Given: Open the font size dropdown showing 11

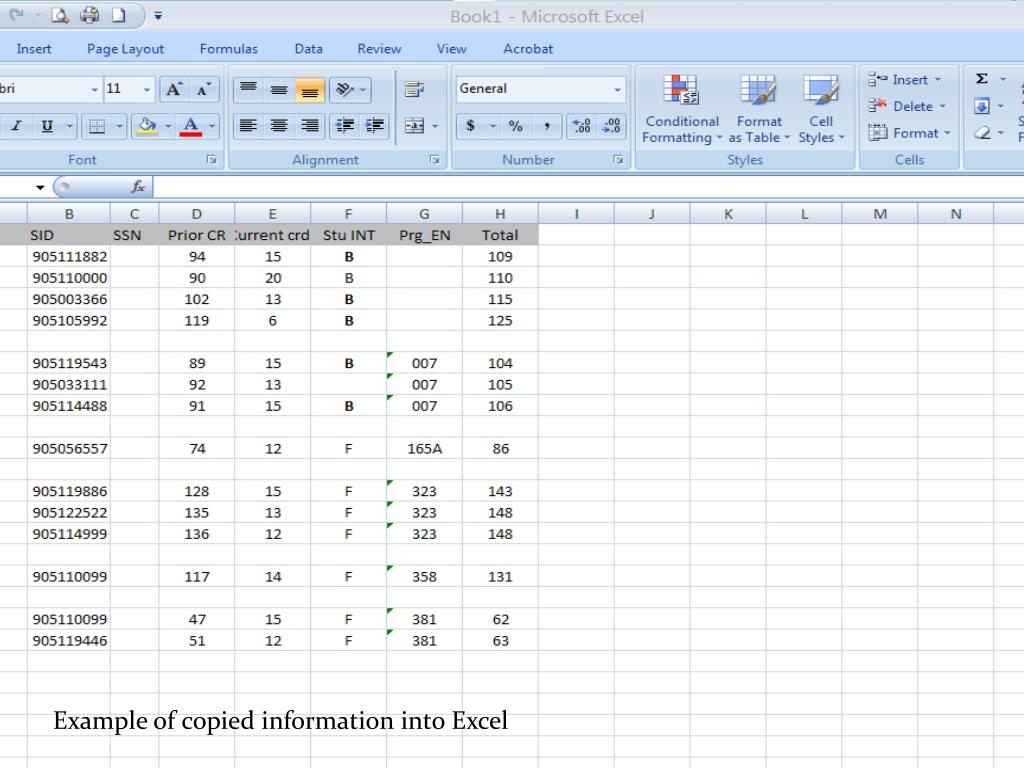Looking at the screenshot, I should point(147,89).
